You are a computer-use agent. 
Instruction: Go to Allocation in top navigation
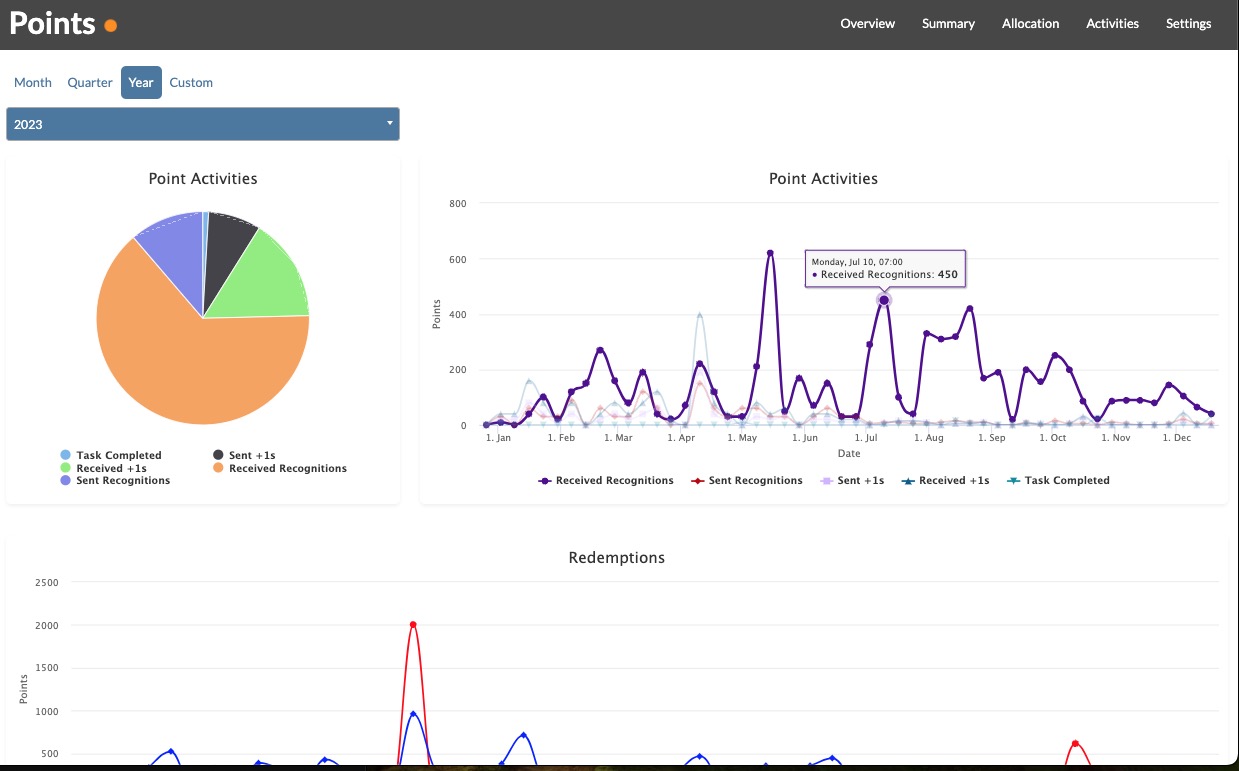(x=1030, y=24)
